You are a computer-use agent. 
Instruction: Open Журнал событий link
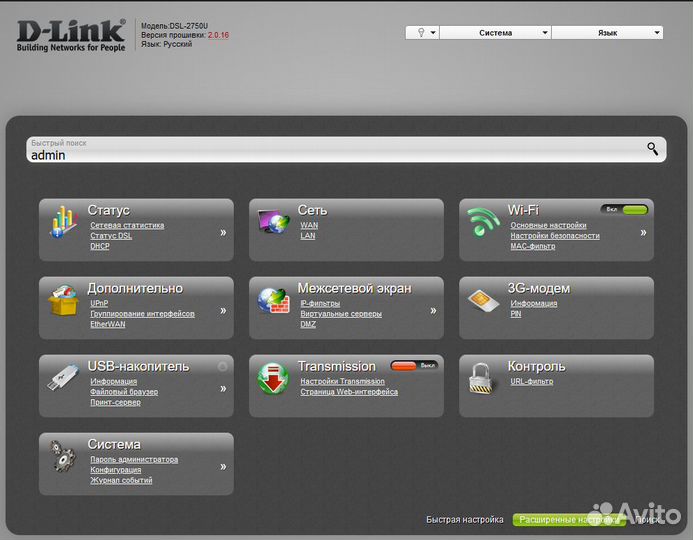(x=121, y=480)
